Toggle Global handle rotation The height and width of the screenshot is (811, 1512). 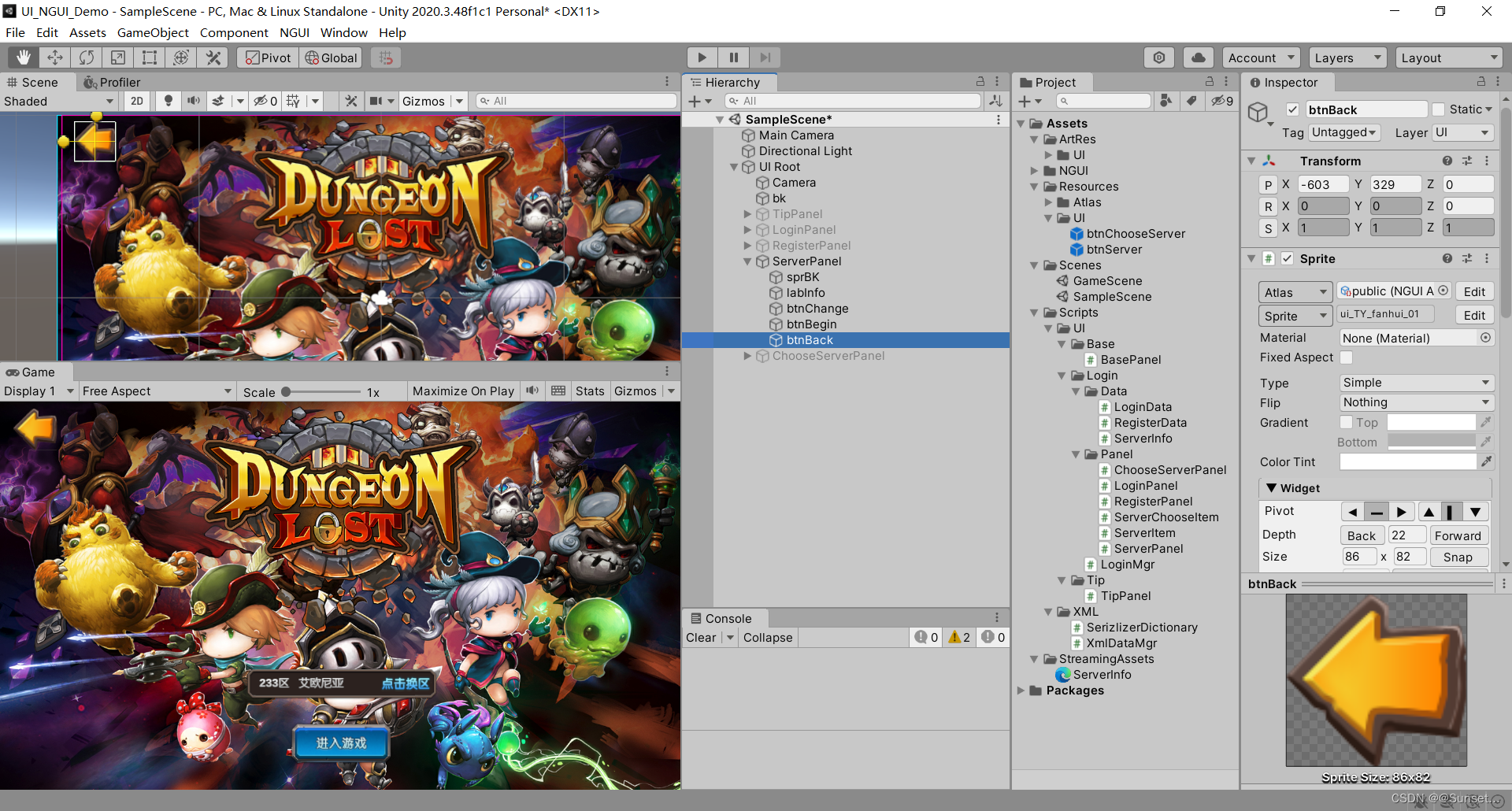[331, 57]
